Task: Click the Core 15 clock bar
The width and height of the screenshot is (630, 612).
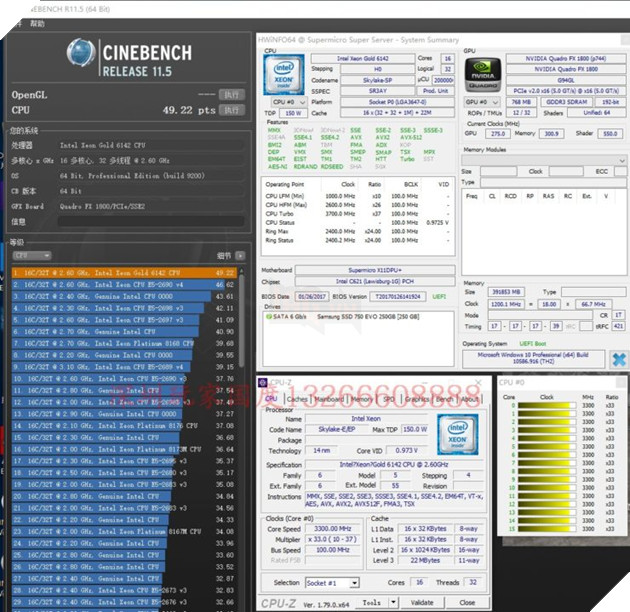Action: (x=546, y=529)
